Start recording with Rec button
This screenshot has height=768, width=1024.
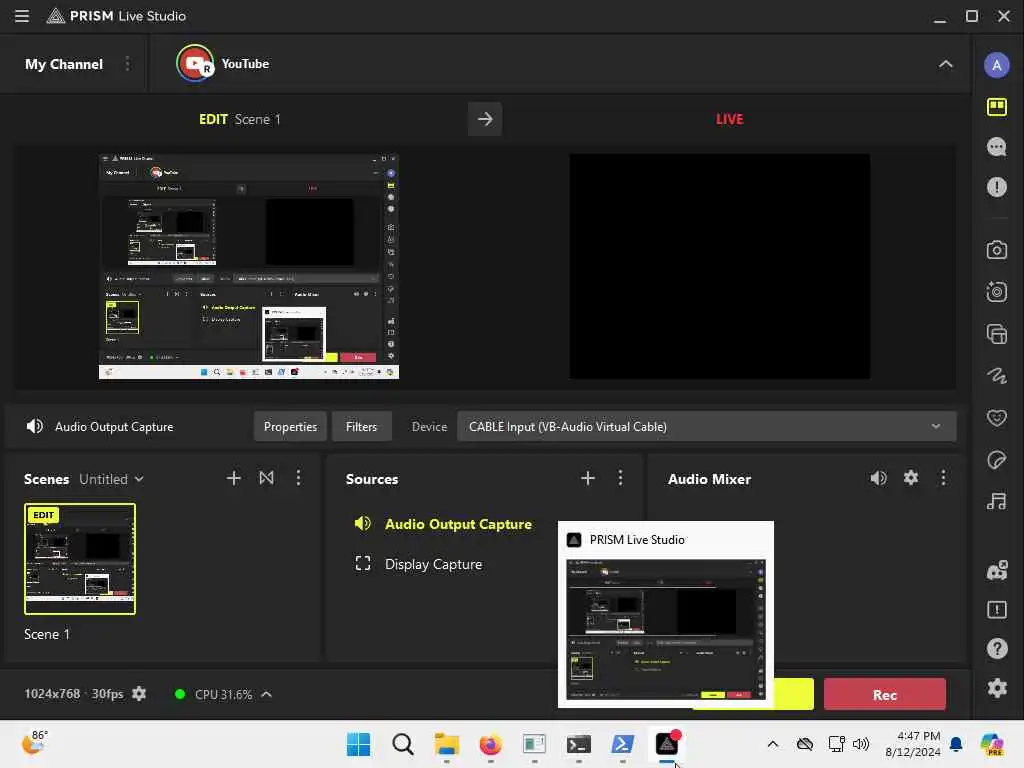point(884,694)
